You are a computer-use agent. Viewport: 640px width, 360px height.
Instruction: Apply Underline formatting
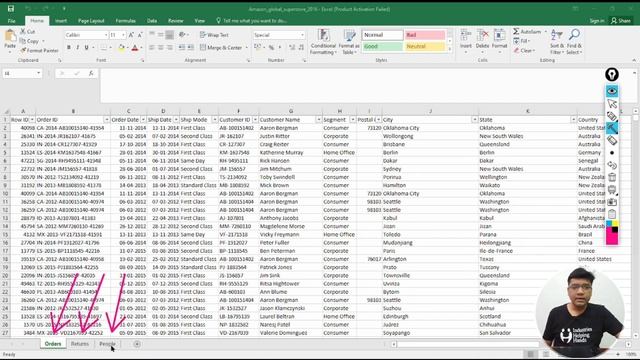86,48
